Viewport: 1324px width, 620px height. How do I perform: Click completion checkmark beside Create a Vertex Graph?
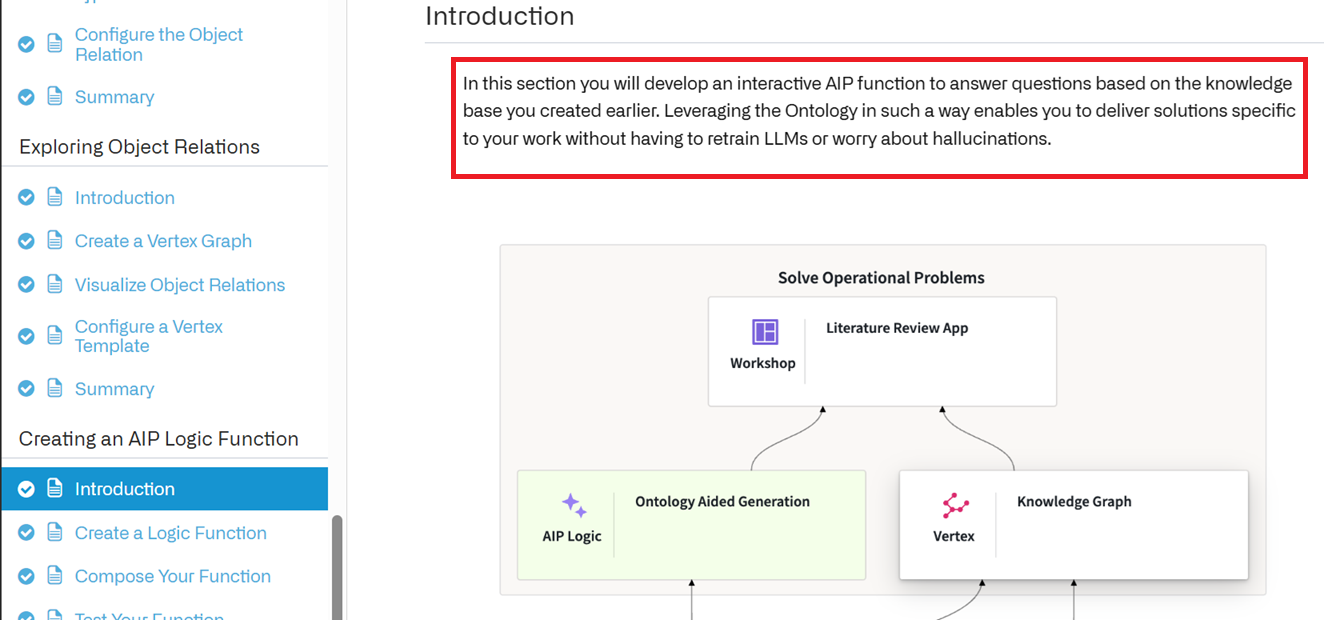tap(27, 241)
